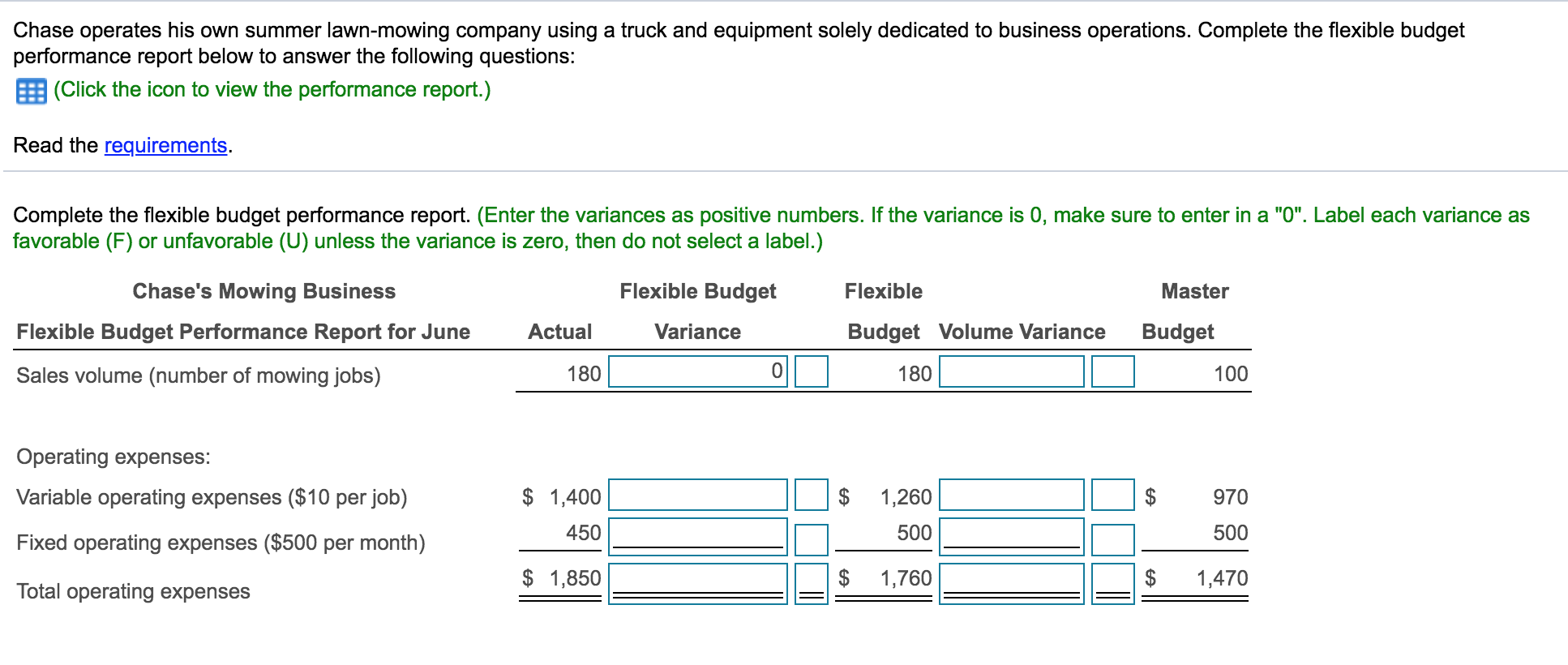The width and height of the screenshot is (1568, 665).
Task: Click the Flexible Budget total value 1,760
Action: [x=906, y=578]
